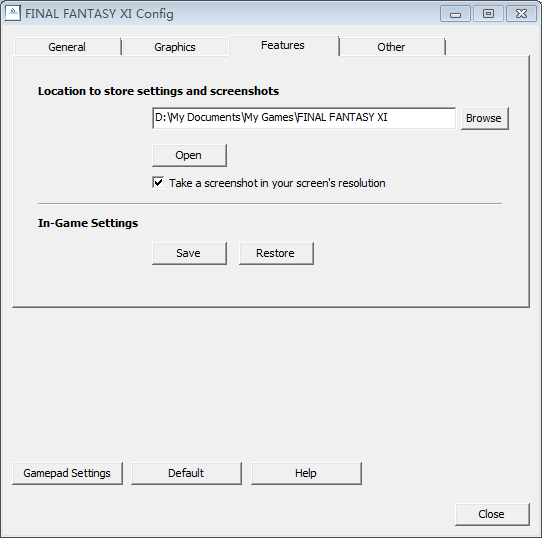The height and width of the screenshot is (538, 542).
Task: Close the window with the title bar X
Action: tap(521, 14)
